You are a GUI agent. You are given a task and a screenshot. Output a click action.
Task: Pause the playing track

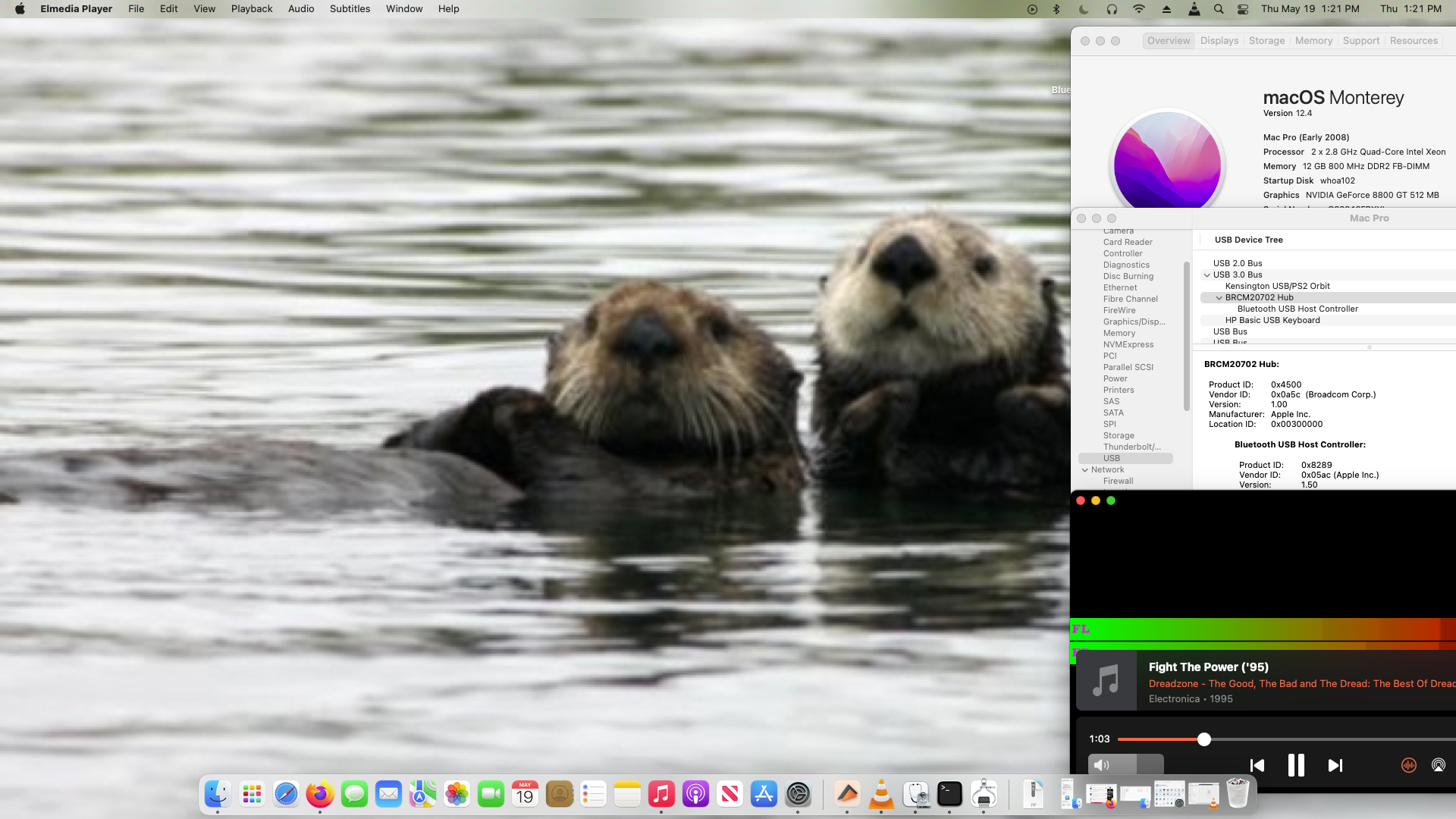pyautogui.click(x=1296, y=765)
